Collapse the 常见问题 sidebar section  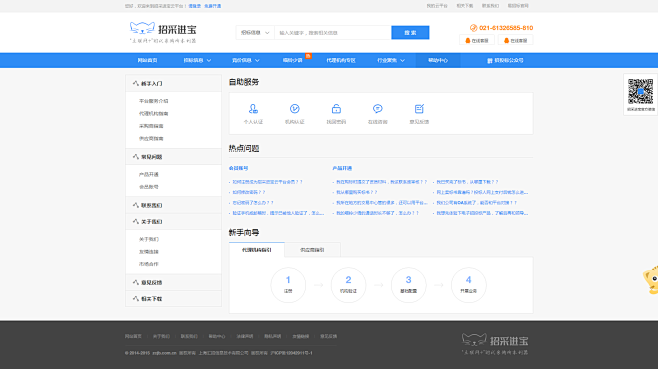click(173, 157)
